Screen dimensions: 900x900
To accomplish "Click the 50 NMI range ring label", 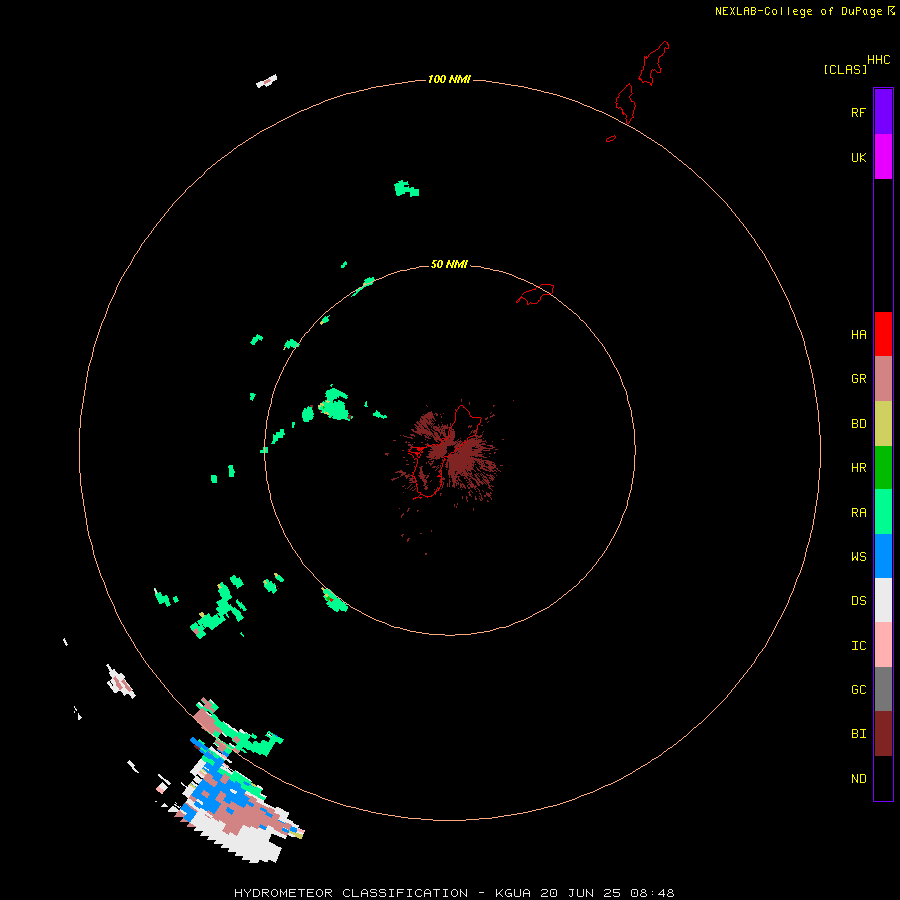I will [x=449, y=264].
